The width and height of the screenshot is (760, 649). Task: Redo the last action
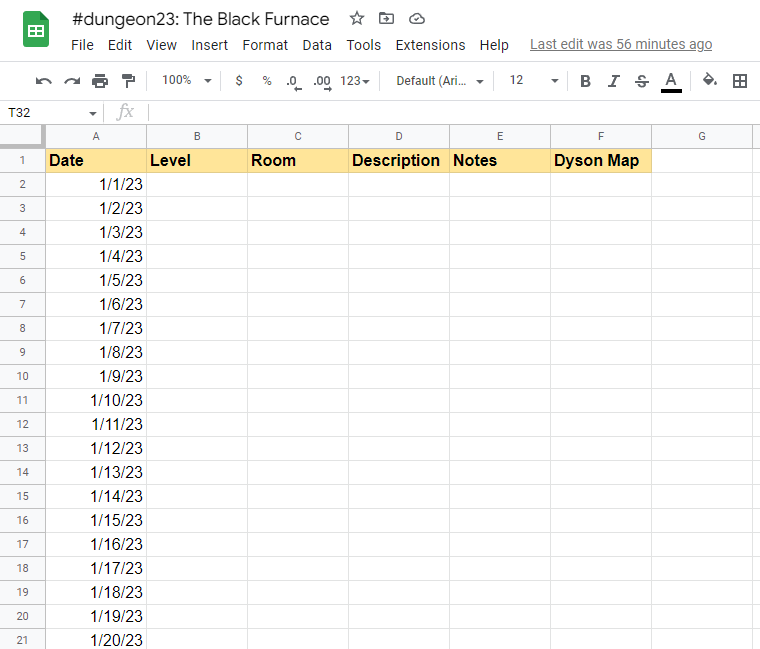pos(72,80)
